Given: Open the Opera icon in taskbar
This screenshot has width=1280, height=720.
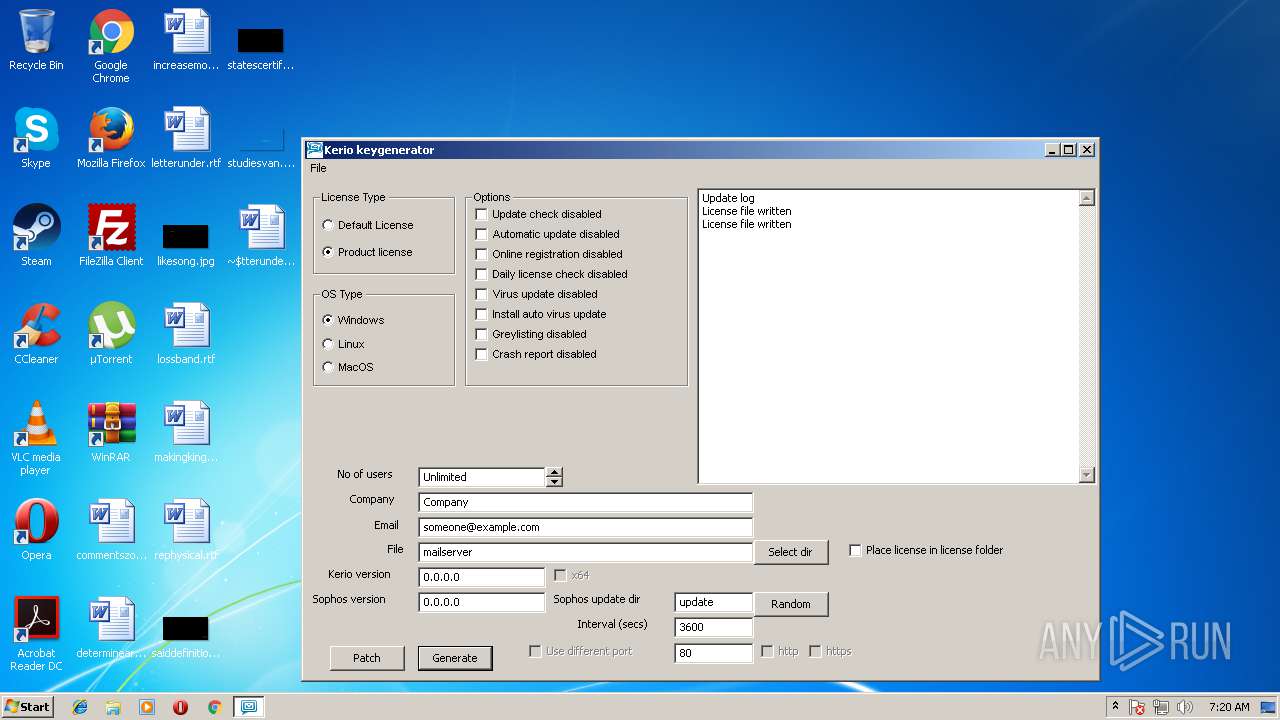Looking at the screenshot, I should pyautogui.click(x=181, y=707).
